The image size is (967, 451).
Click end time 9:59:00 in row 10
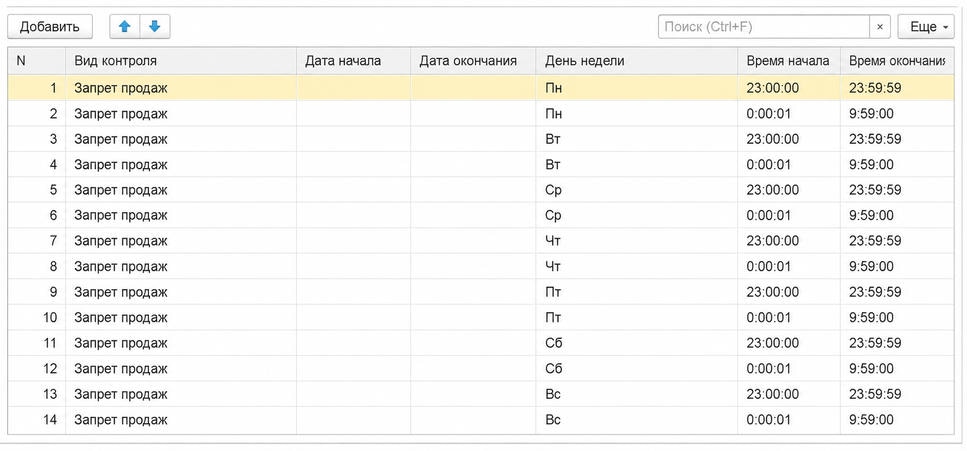897,317
